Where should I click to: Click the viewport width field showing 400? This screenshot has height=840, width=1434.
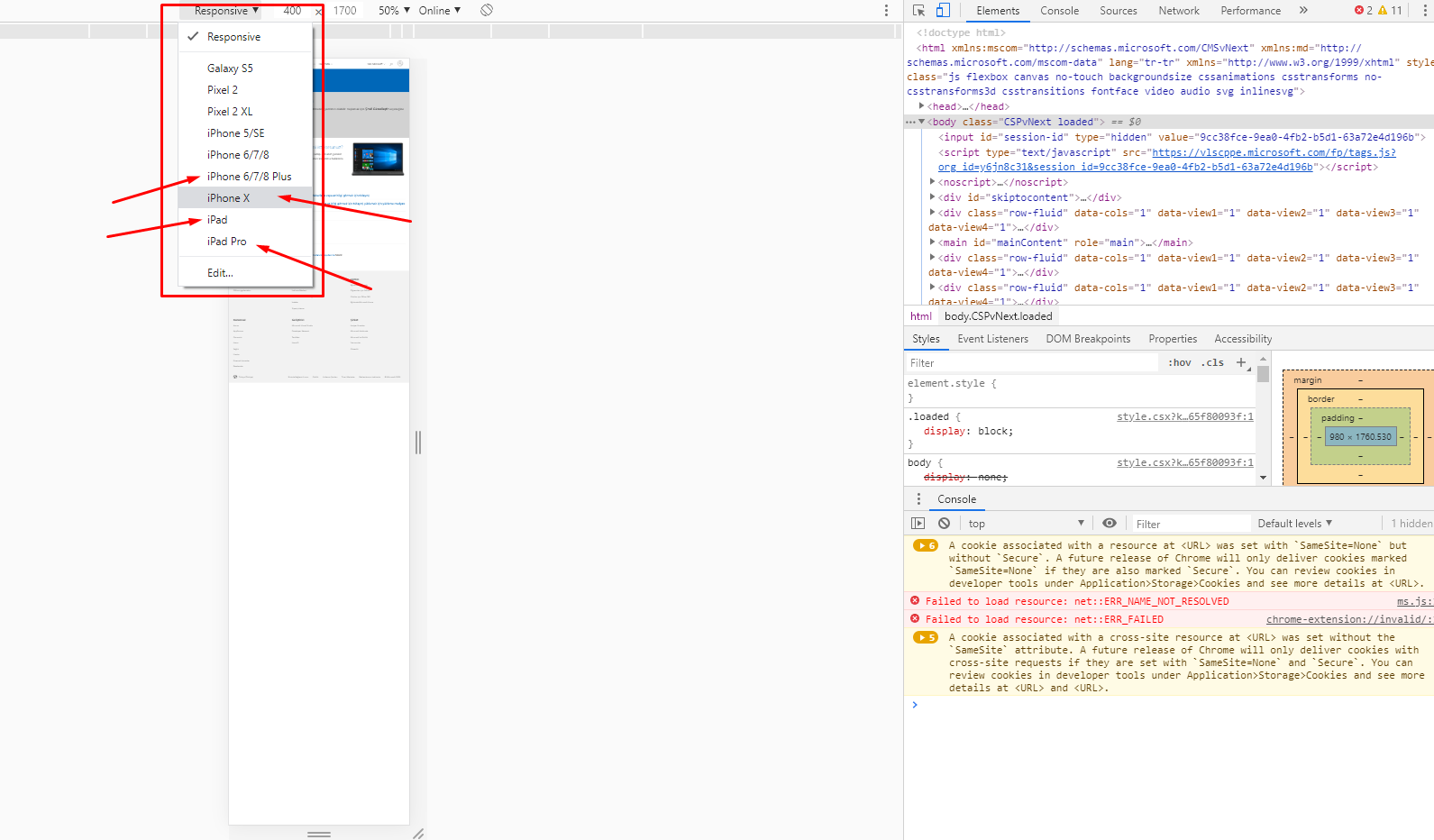[293, 11]
